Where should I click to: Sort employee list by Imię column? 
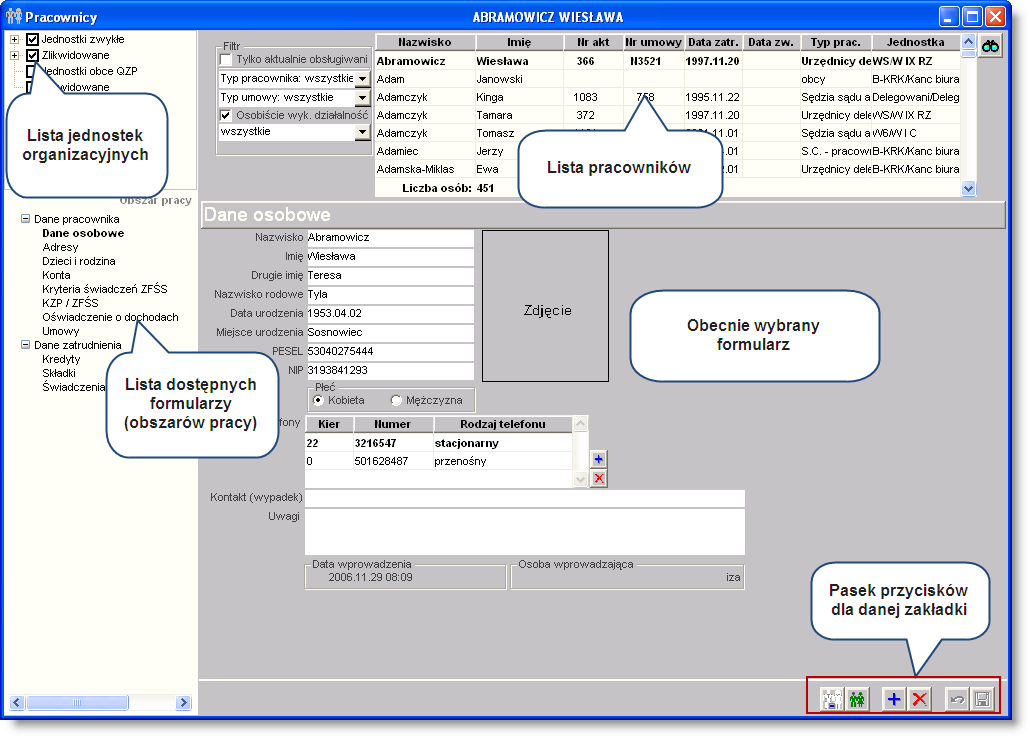[519, 42]
